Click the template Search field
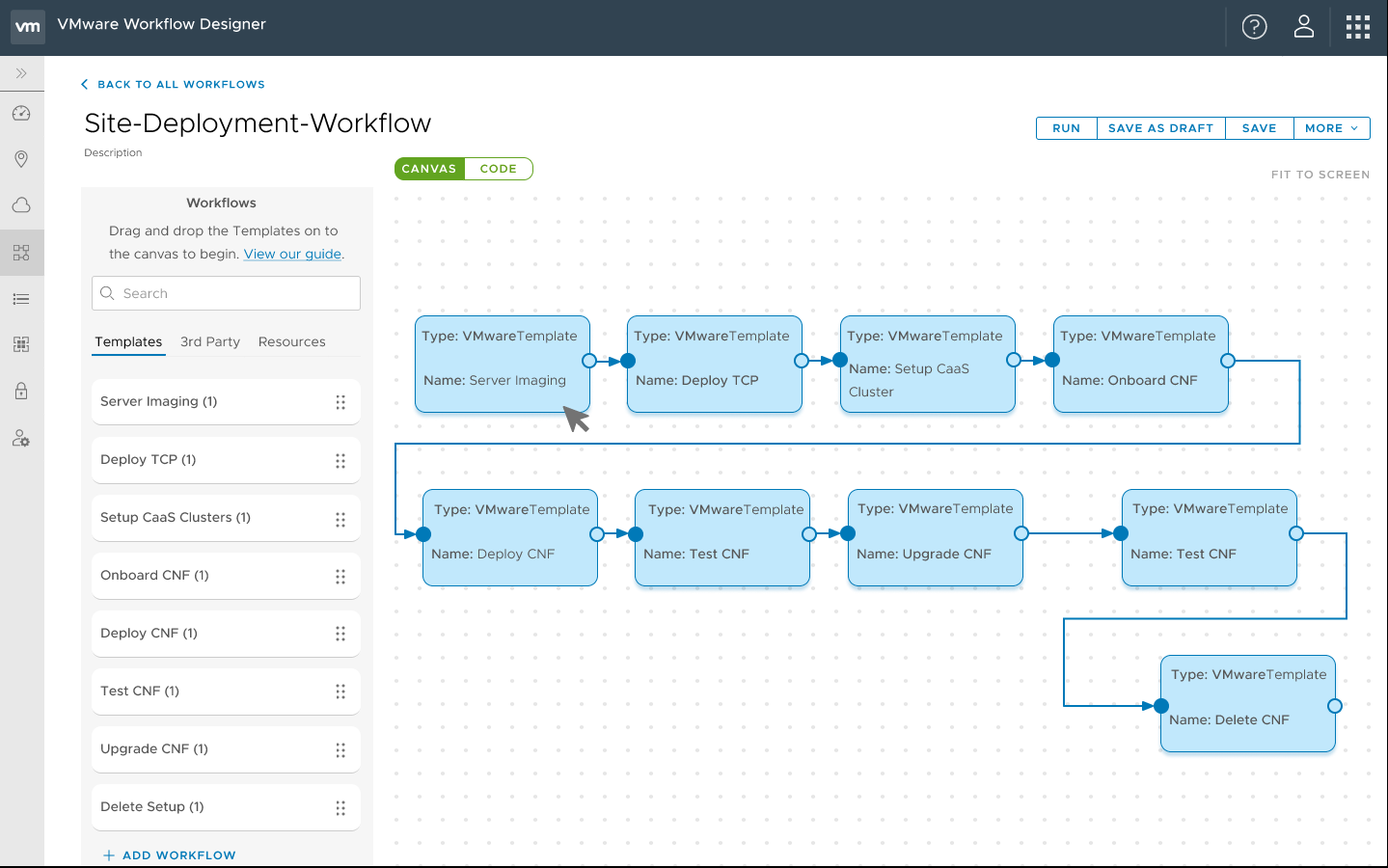Viewport: 1388px width, 868px height. (227, 293)
